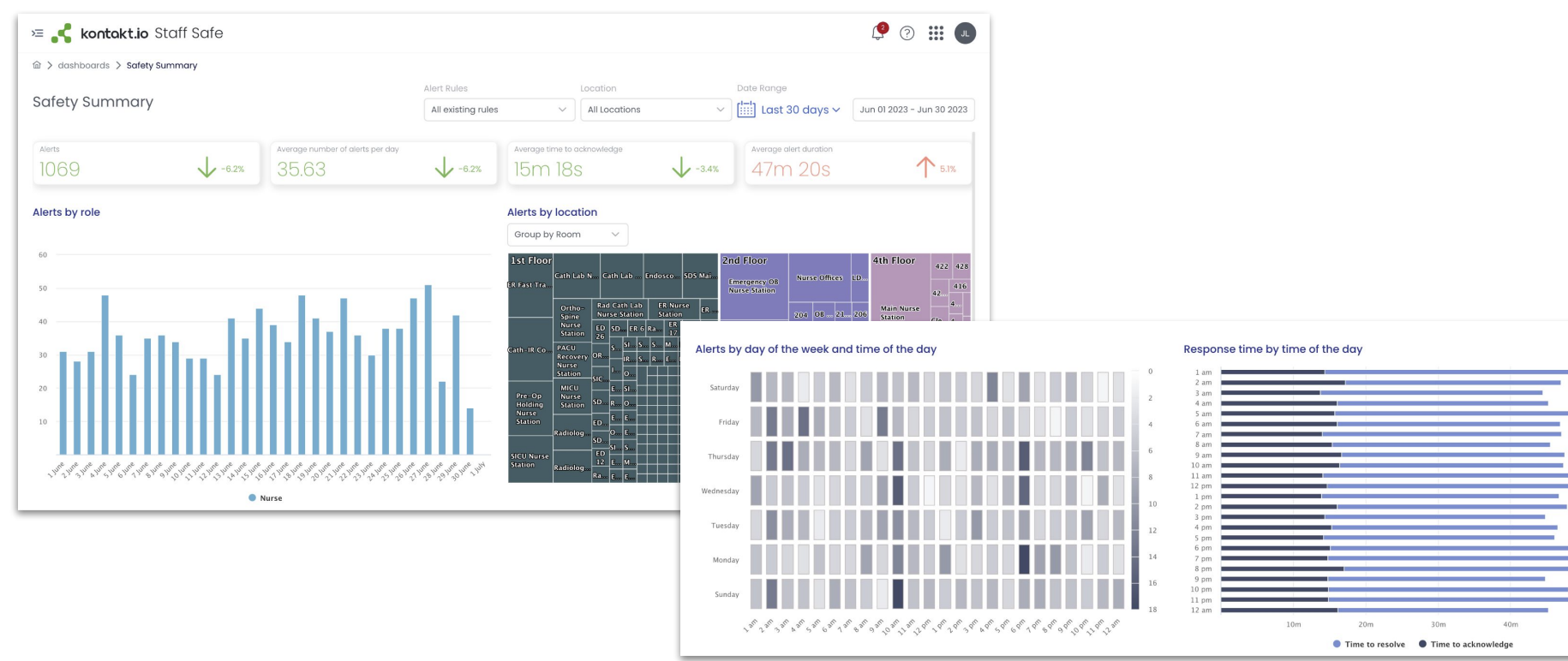Open the All existing rules dropdown

point(499,110)
